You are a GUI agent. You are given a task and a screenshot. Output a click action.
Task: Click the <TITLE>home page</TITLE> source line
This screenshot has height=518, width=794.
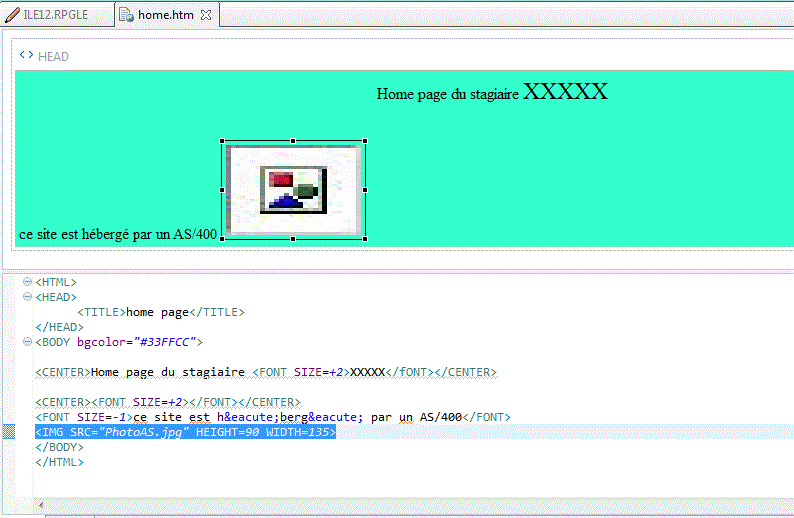click(161, 312)
